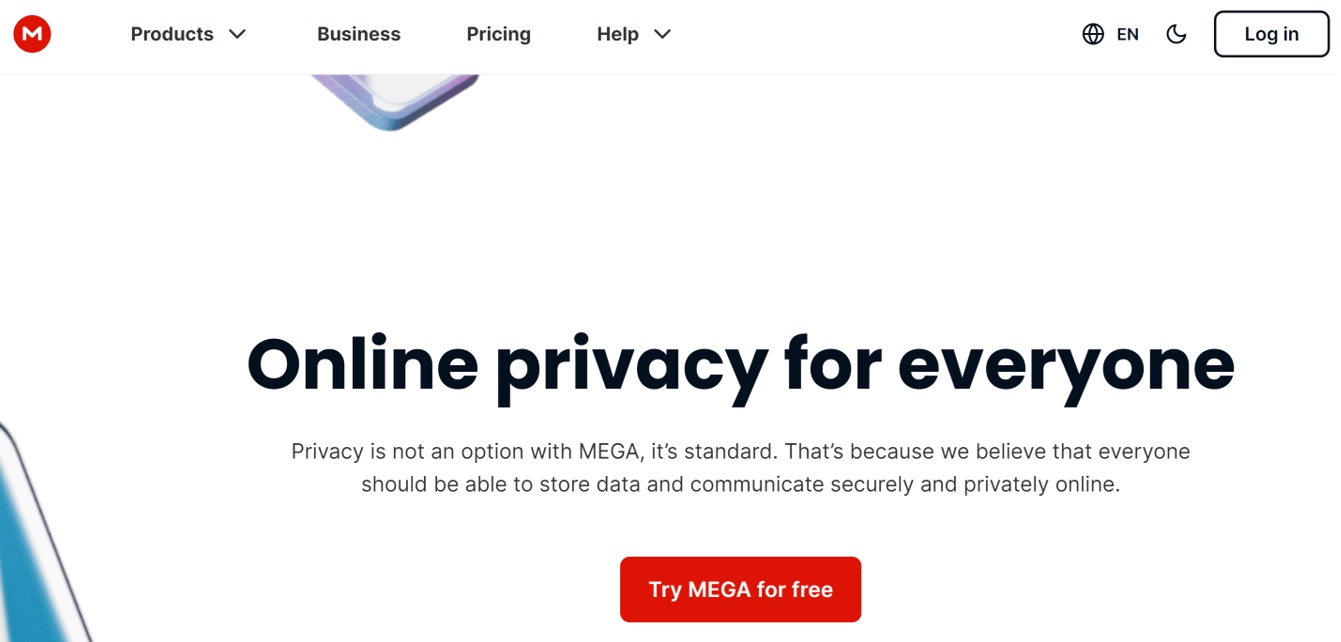Go to the Business page
The height and width of the screenshot is (642, 1341).
point(359,34)
